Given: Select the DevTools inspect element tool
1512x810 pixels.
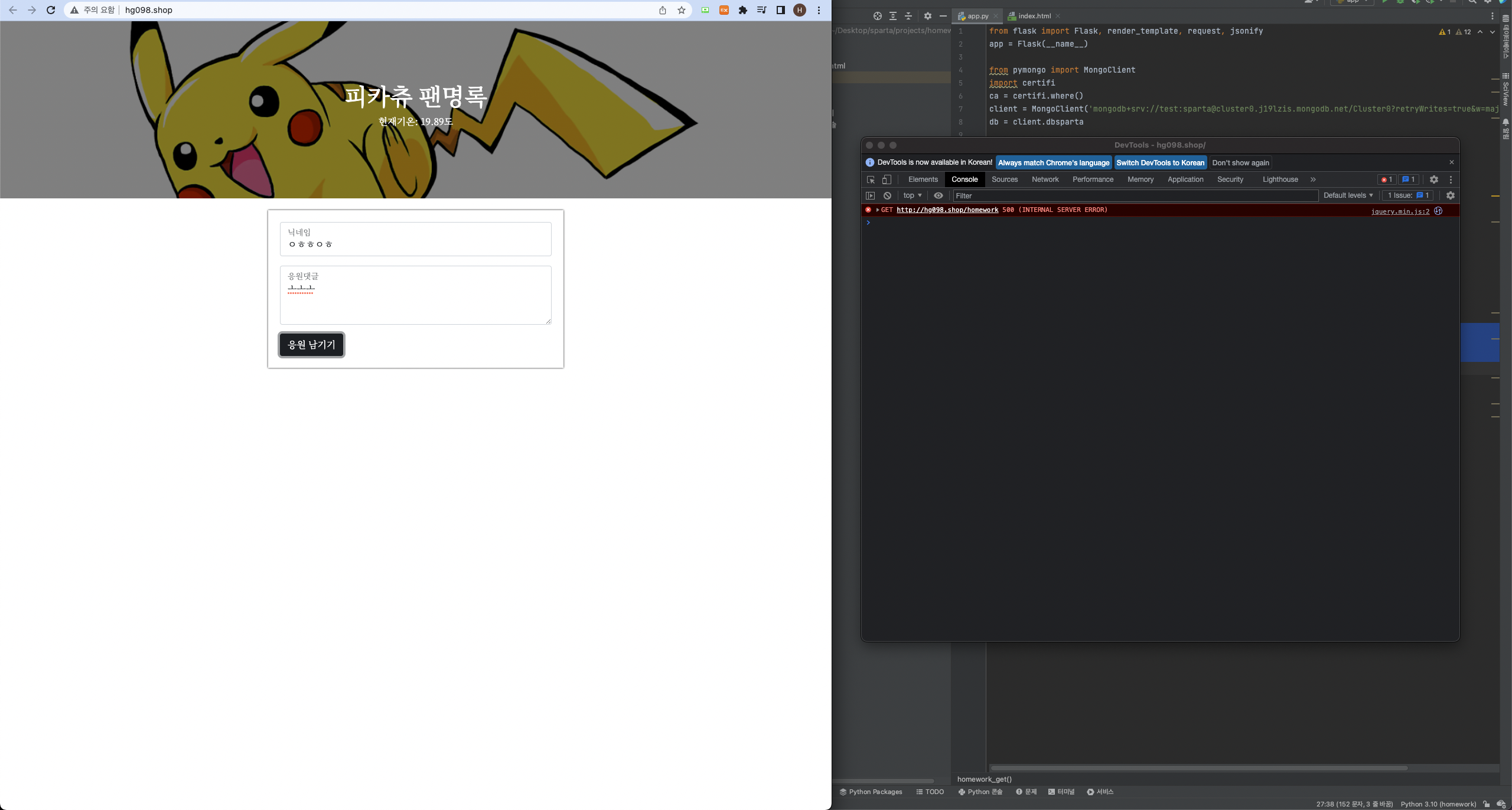Looking at the screenshot, I should tap(871, 179).
